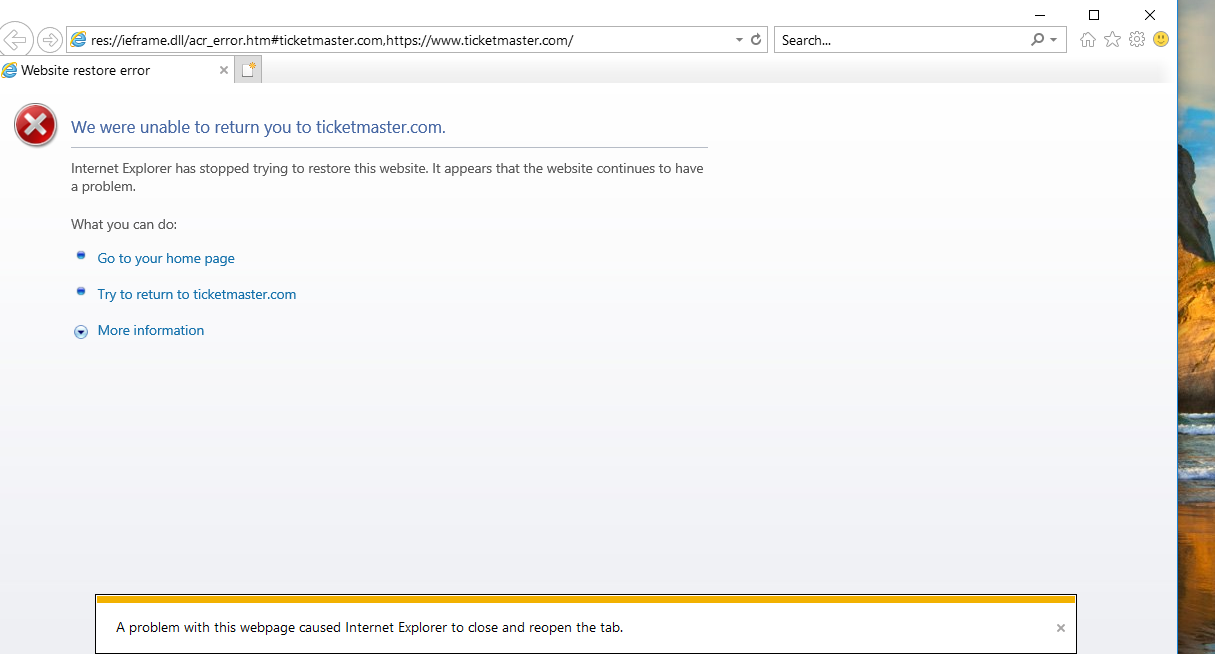Close the Internet Explorer window

click(x=1150, y=14)
